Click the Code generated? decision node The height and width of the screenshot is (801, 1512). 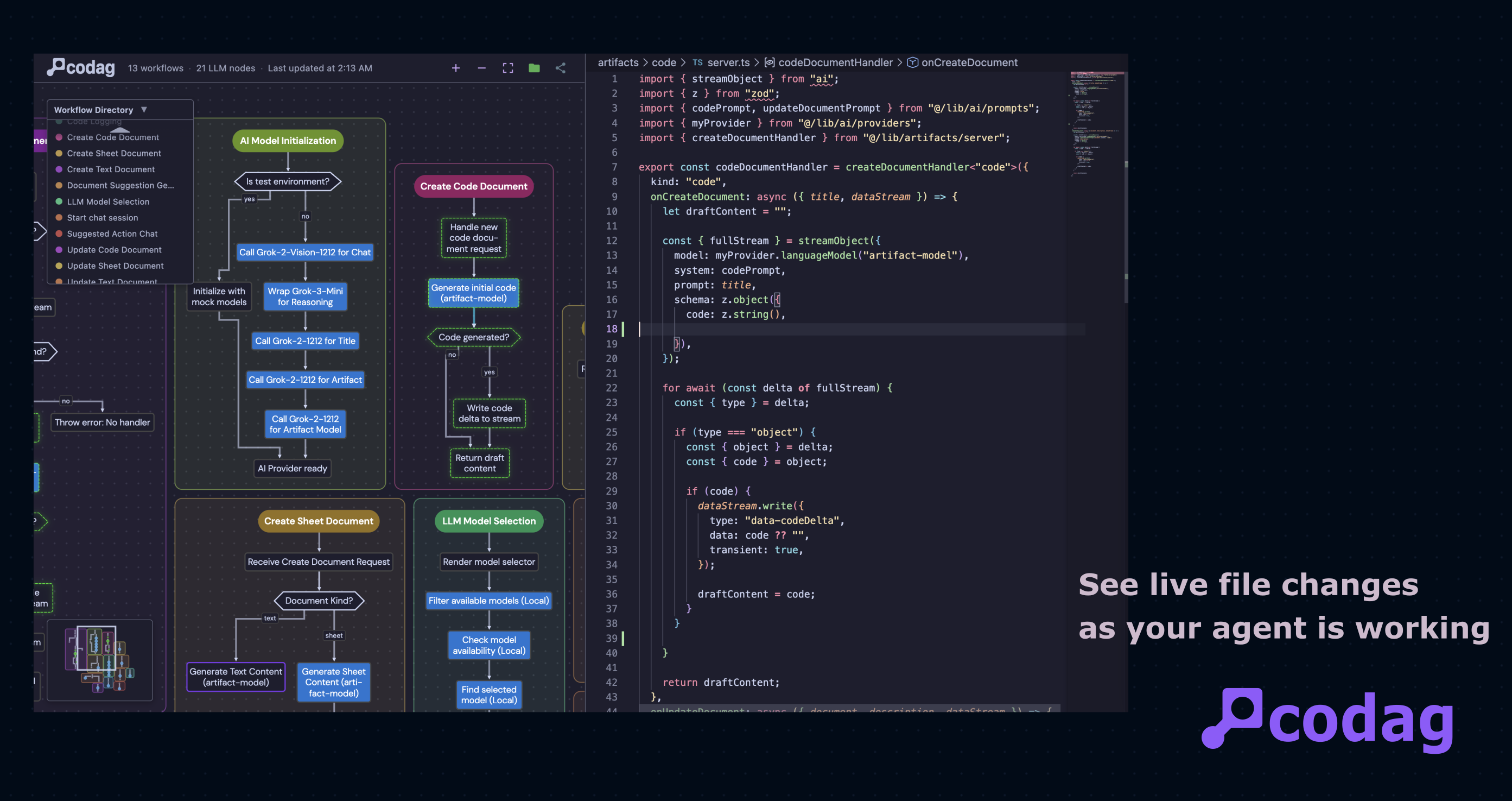click(473, 337)
